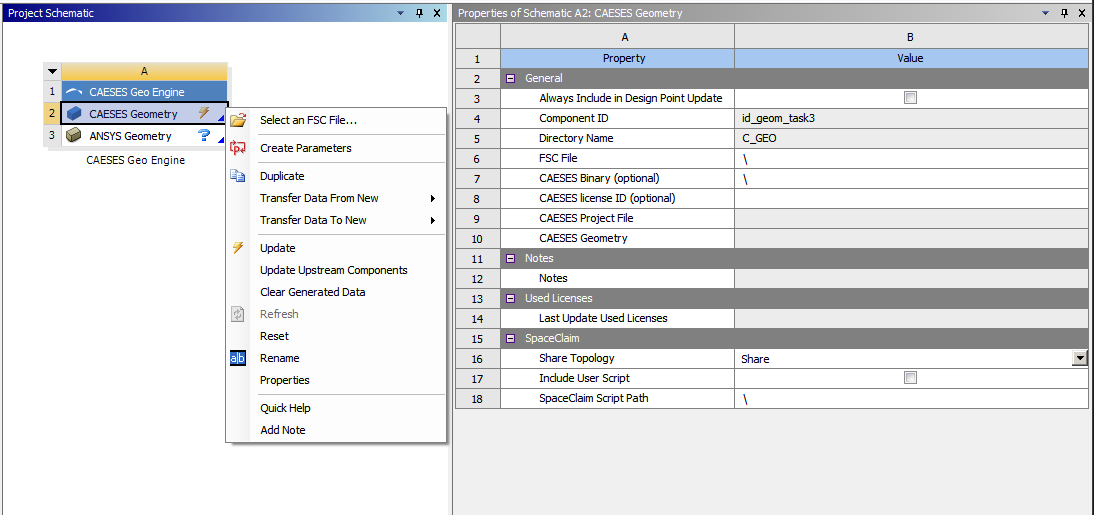The width and height of the screenshot is (1094, 515).
Task: Choose Select an FSC File menu entry
Action: point(308,120)
